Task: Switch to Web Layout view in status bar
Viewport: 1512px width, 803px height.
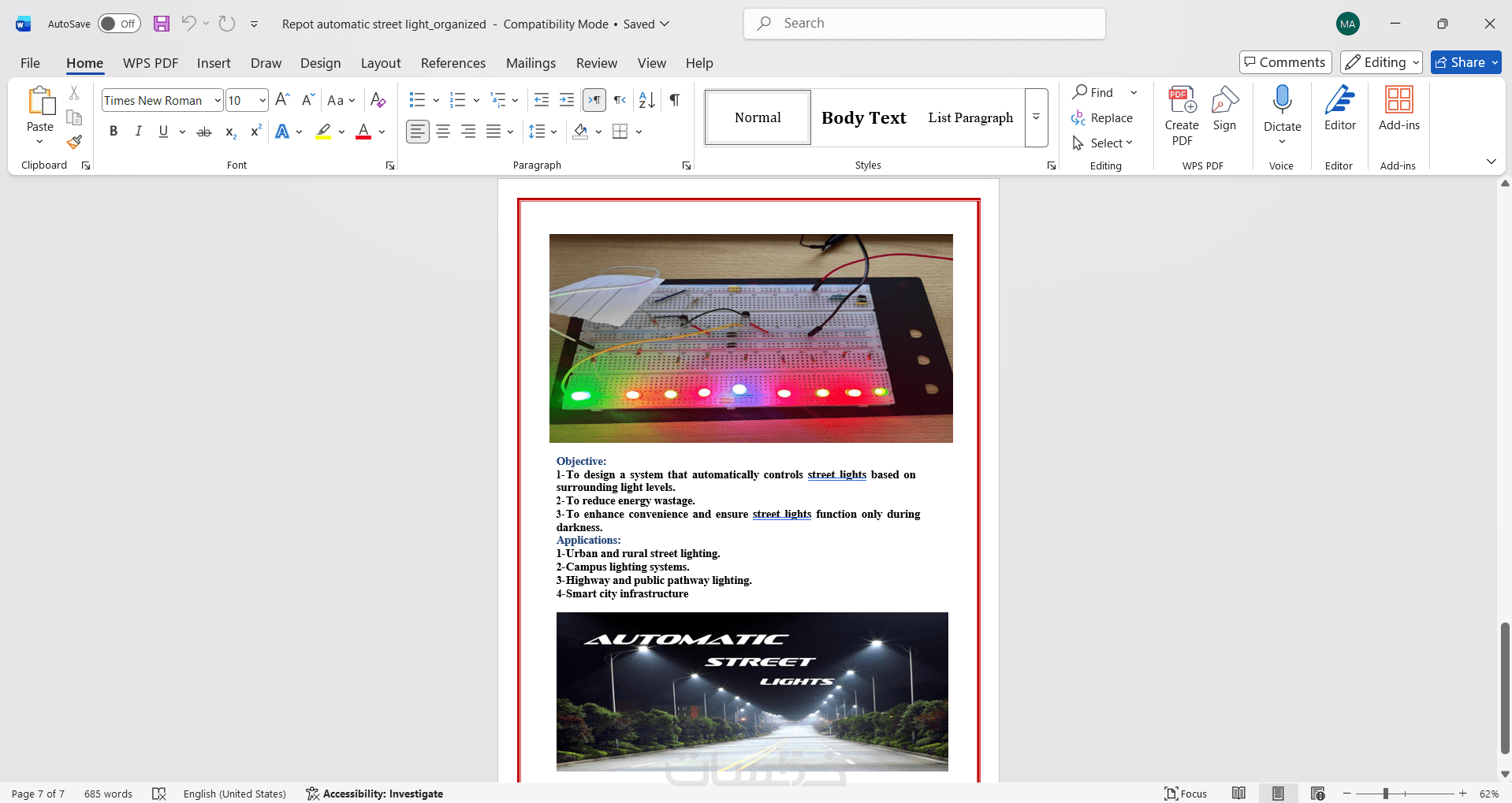Action: [1317, 794]
